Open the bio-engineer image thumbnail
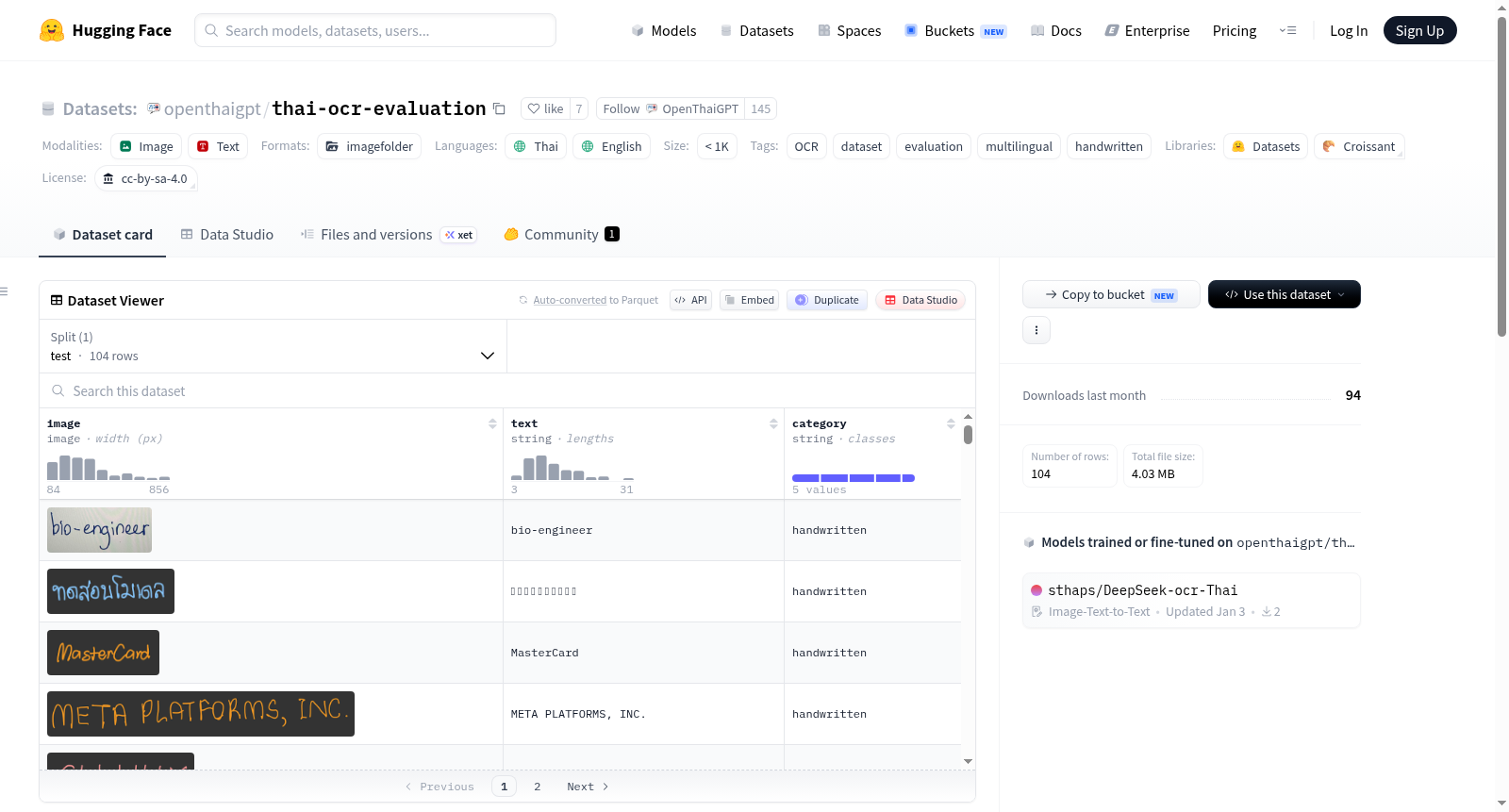The image size is (1509, 812). (x=99, y=530)
